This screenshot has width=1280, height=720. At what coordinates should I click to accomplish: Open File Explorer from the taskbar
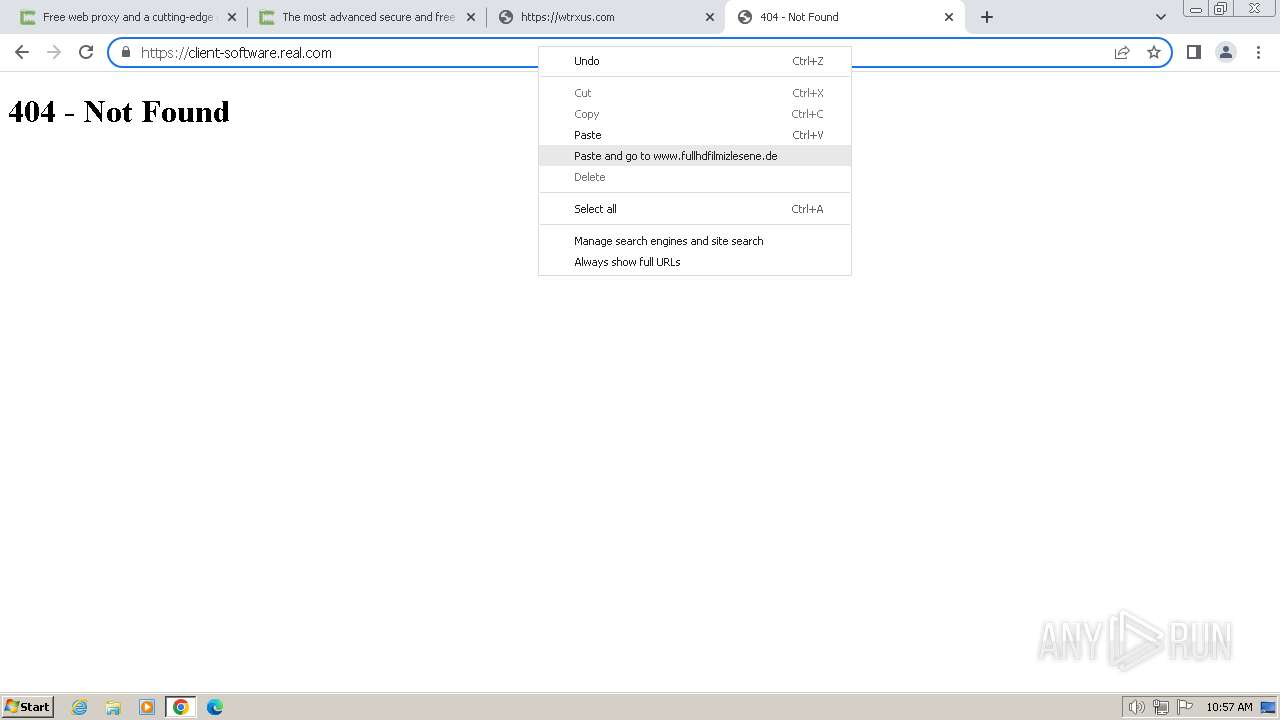tap(113, 707)
